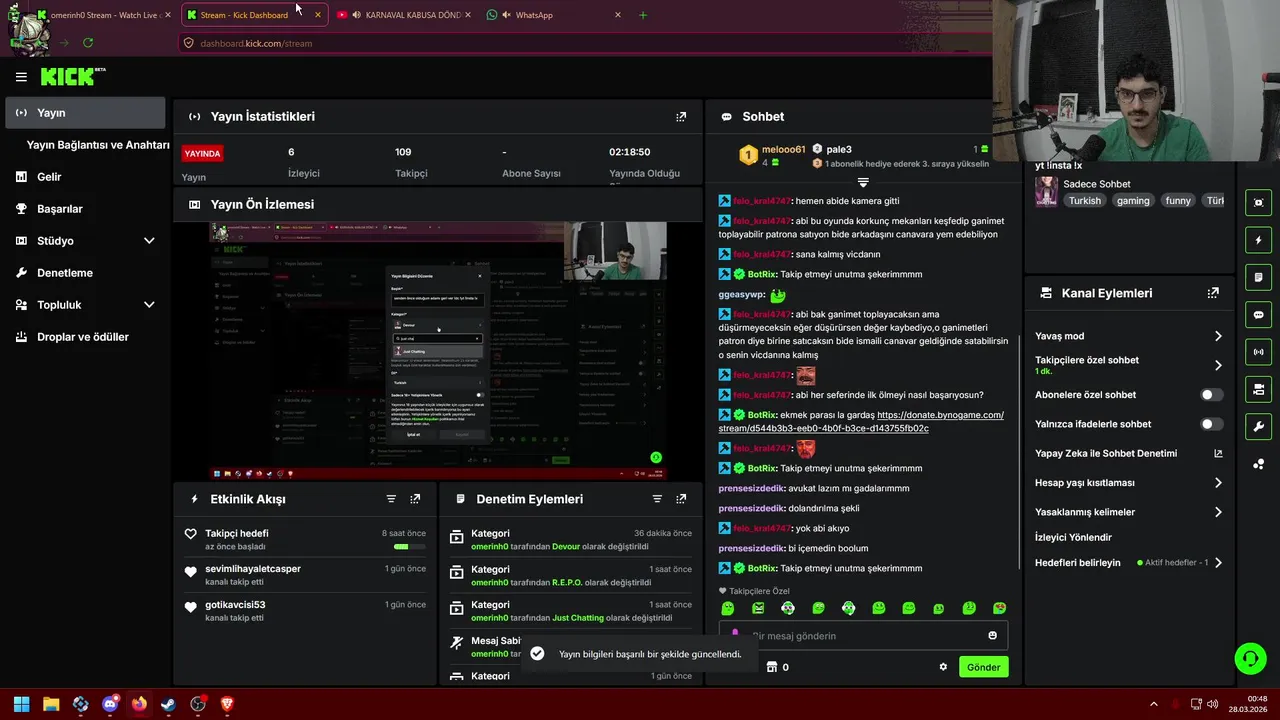Viewport: 1280px width, 720px height.
Task: Focus the Bir mesaj gönderin input
Action: (x=865, y=636)
